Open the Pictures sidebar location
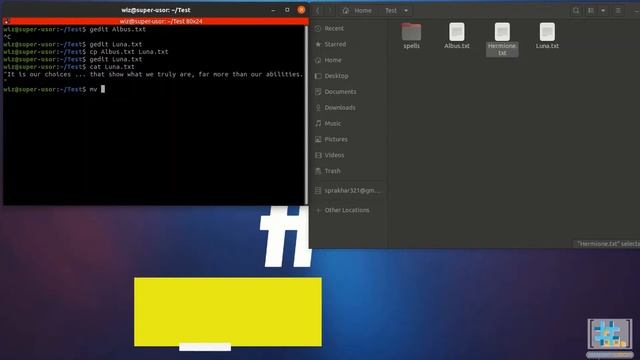This screenshot has width=640, height=360. (x=347, y=139)
